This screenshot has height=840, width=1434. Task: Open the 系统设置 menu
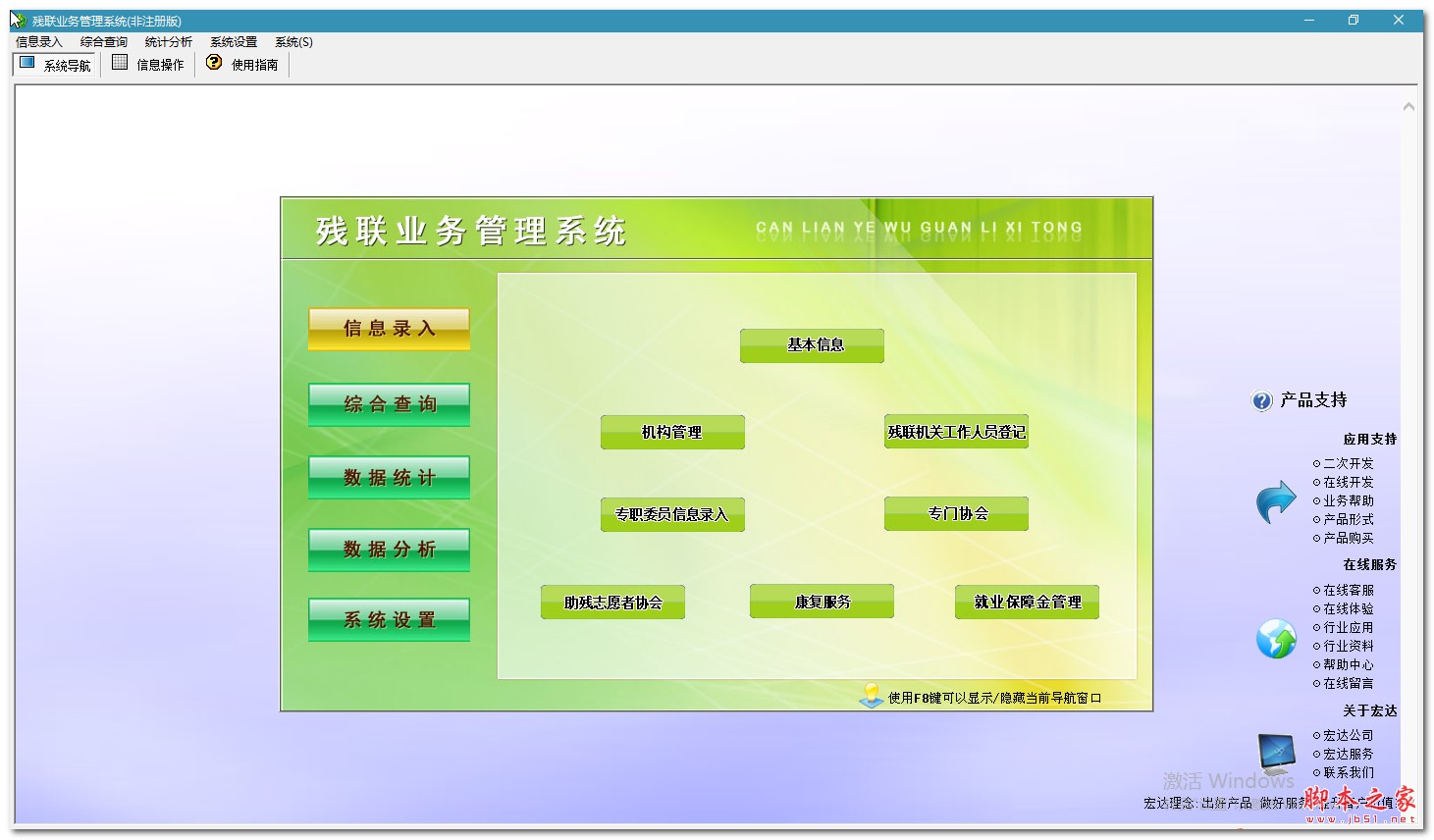point(232,41)
